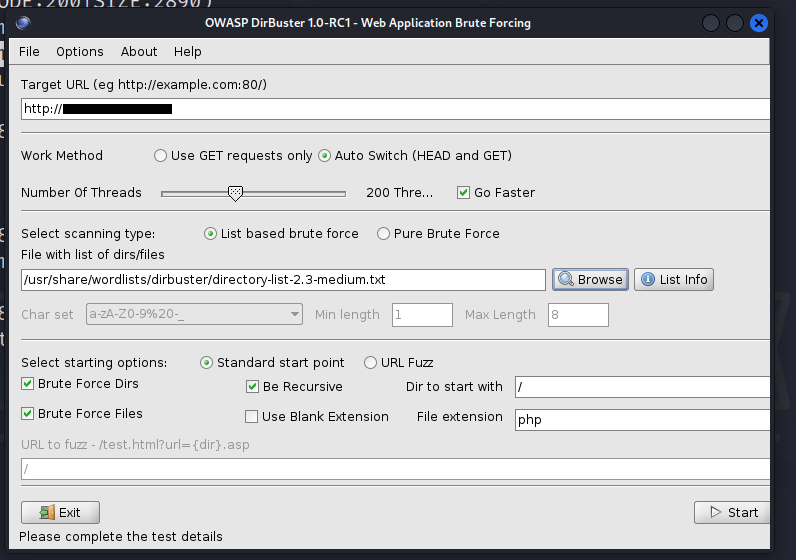Open the Help menu
The height and width of the screenshot is (560, 796).
pyautogui.click(x=187, y=52)
